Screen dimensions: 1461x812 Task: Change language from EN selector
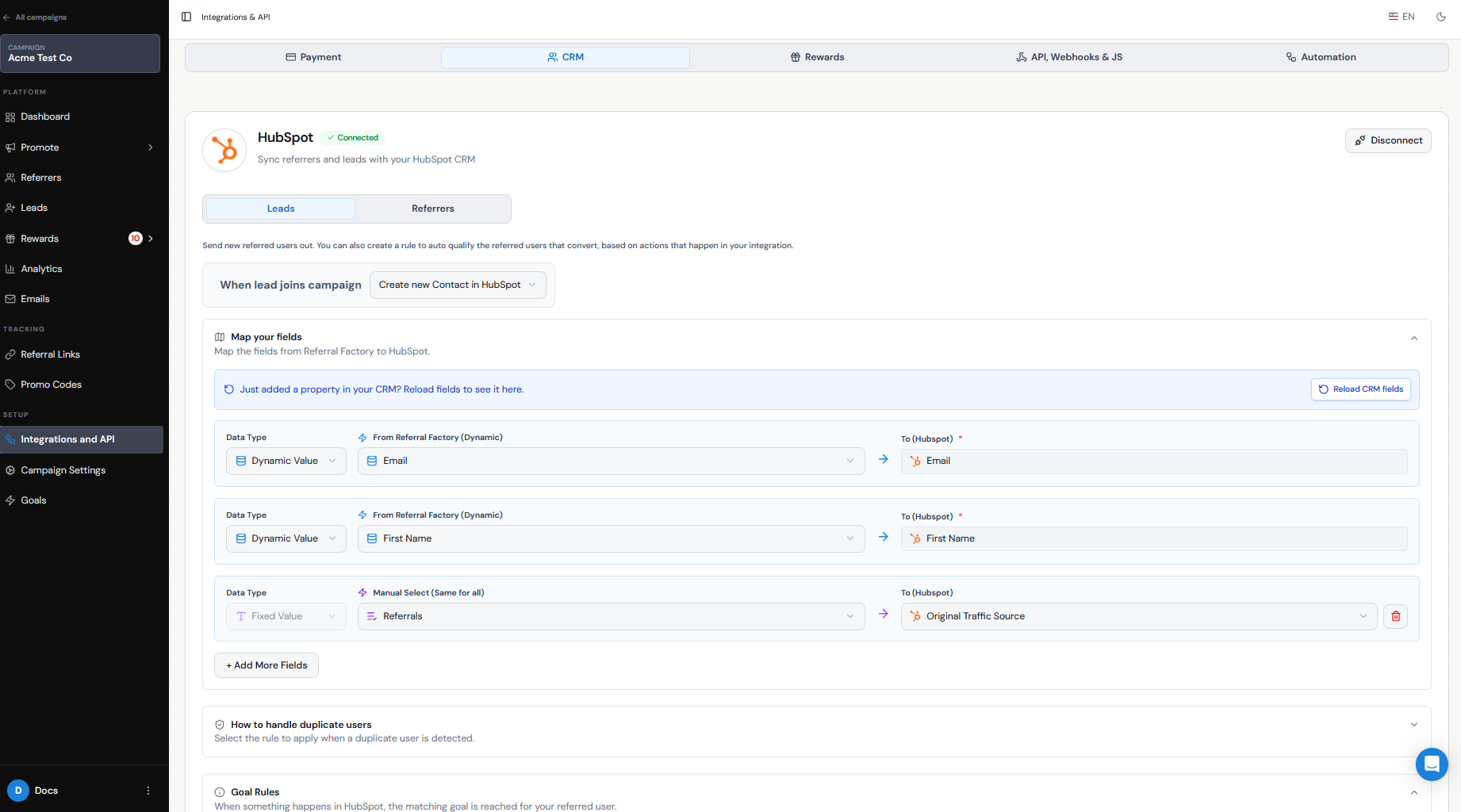[x=1402, y=17]
